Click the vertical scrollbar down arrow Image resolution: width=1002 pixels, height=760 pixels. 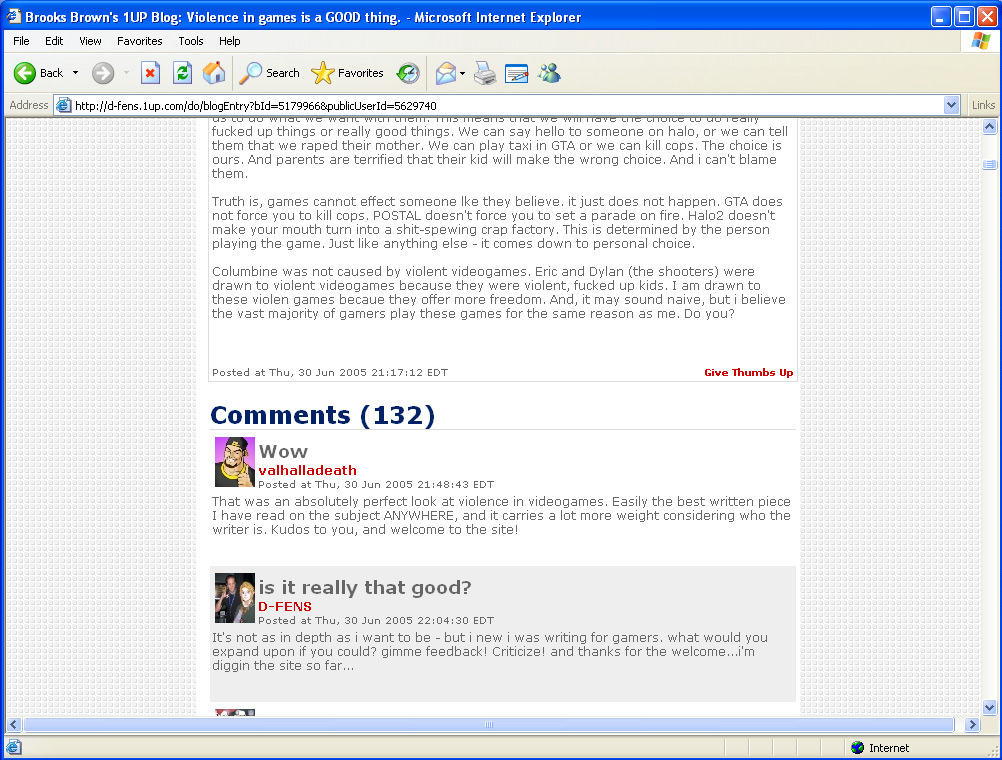(990, 707)
